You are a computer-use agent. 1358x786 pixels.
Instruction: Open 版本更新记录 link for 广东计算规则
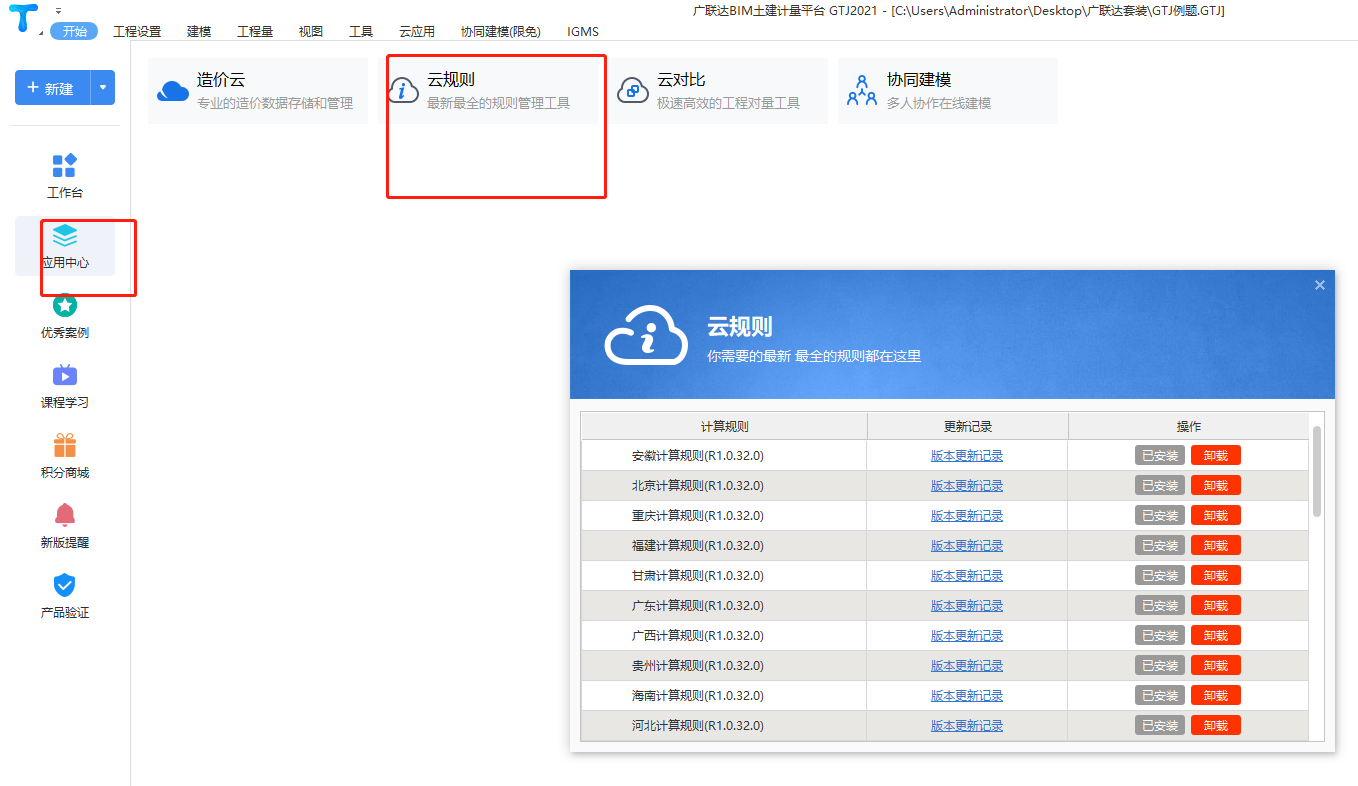(x=967, y=606)
